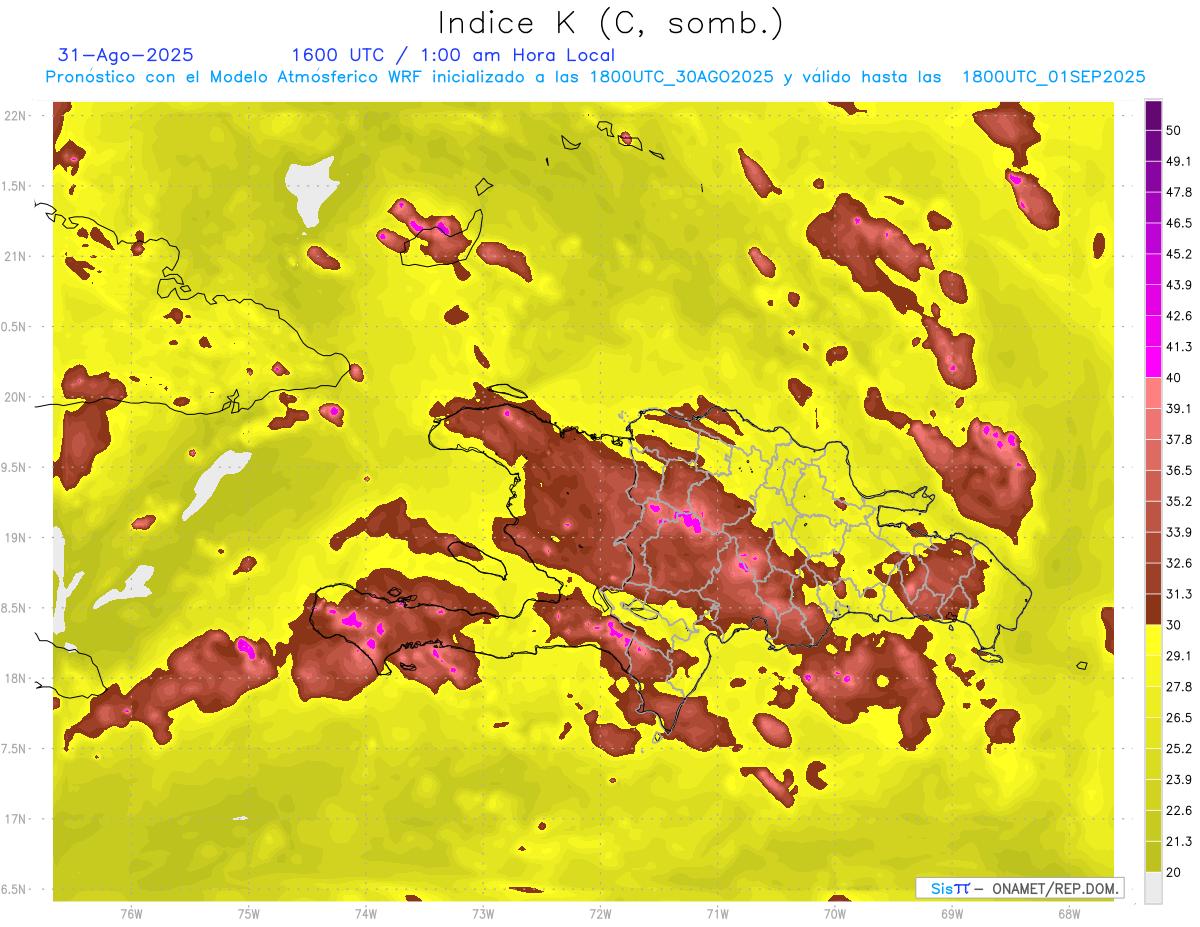Click the '30' colorbar value
The width and height of the screenshot is (1200, 927).
1174,625
